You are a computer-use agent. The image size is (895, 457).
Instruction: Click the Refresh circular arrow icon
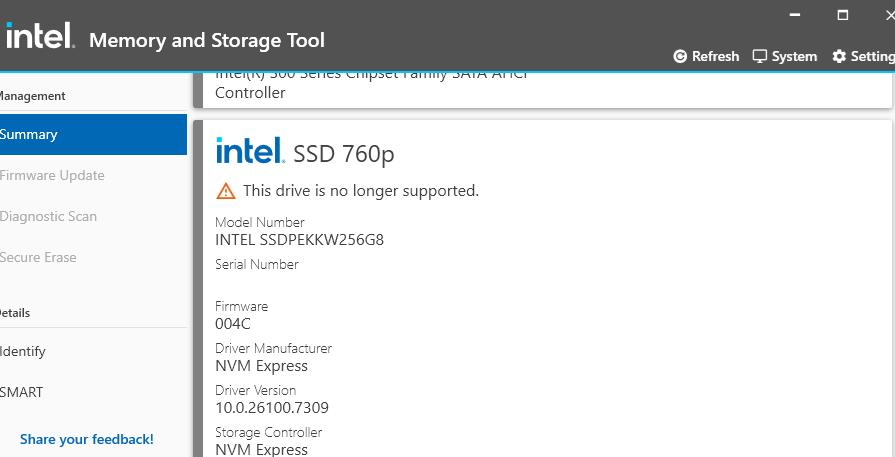680,57
